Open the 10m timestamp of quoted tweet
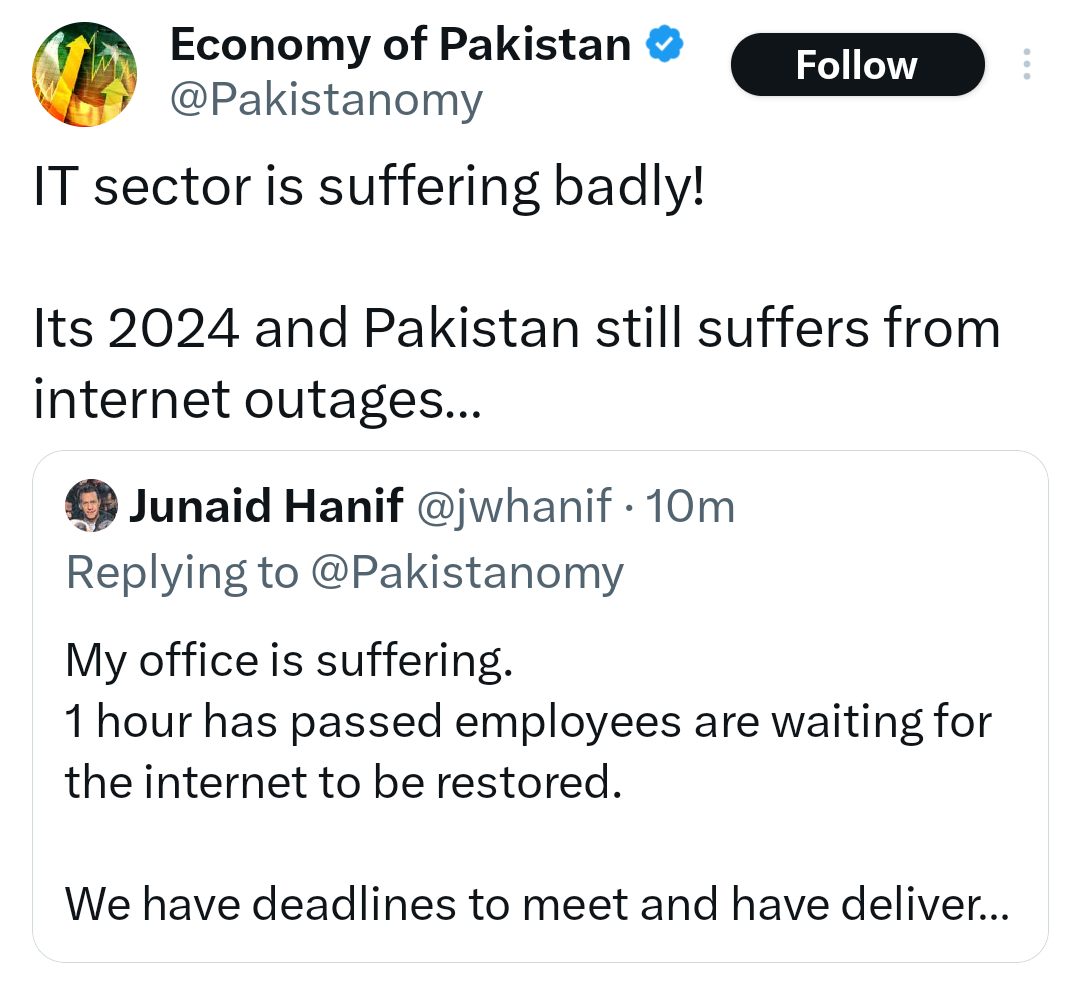Screen dimensions: 1080x993 (691, 507)
